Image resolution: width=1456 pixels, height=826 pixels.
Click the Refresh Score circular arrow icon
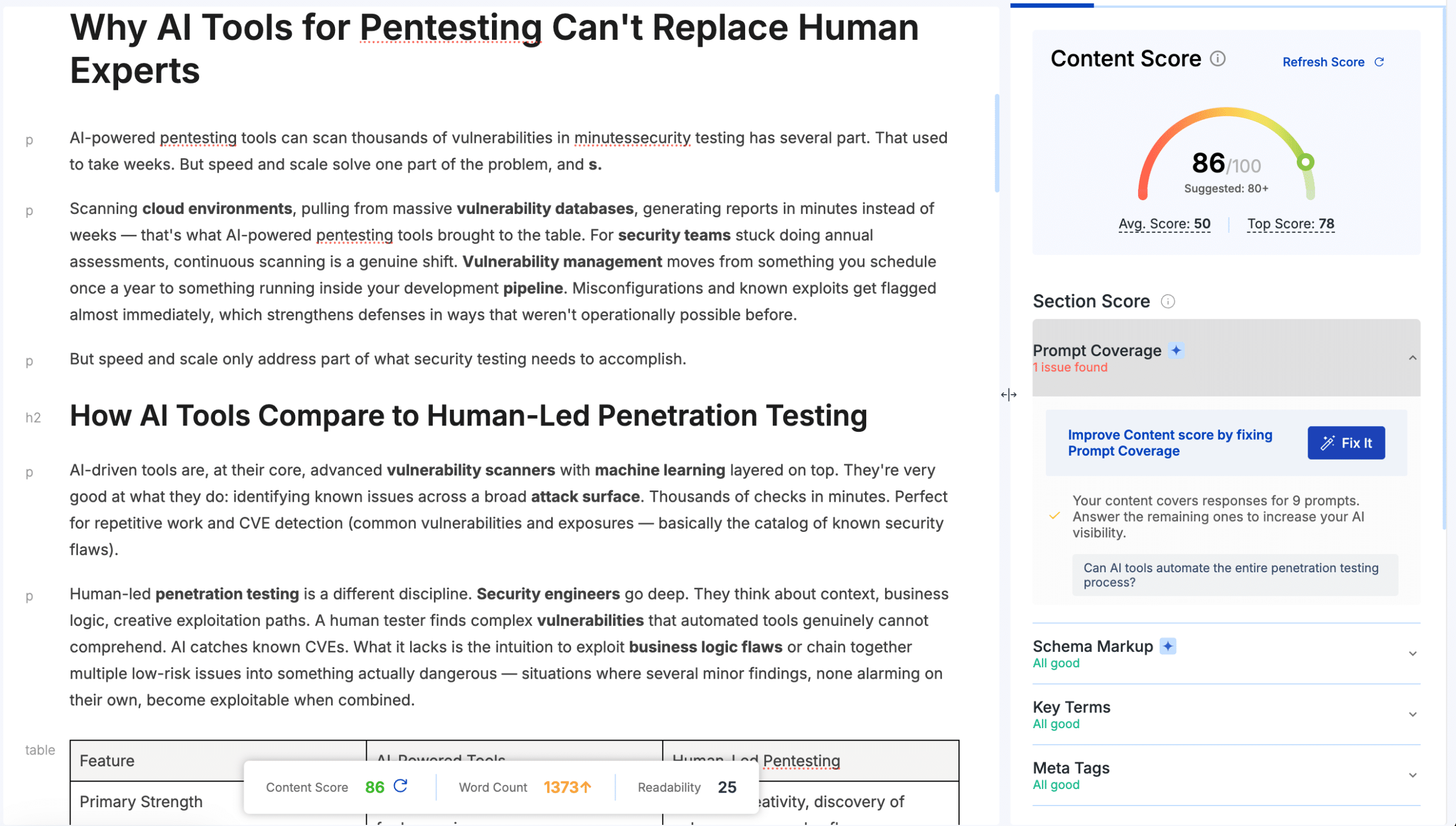tap(1379, 62)
